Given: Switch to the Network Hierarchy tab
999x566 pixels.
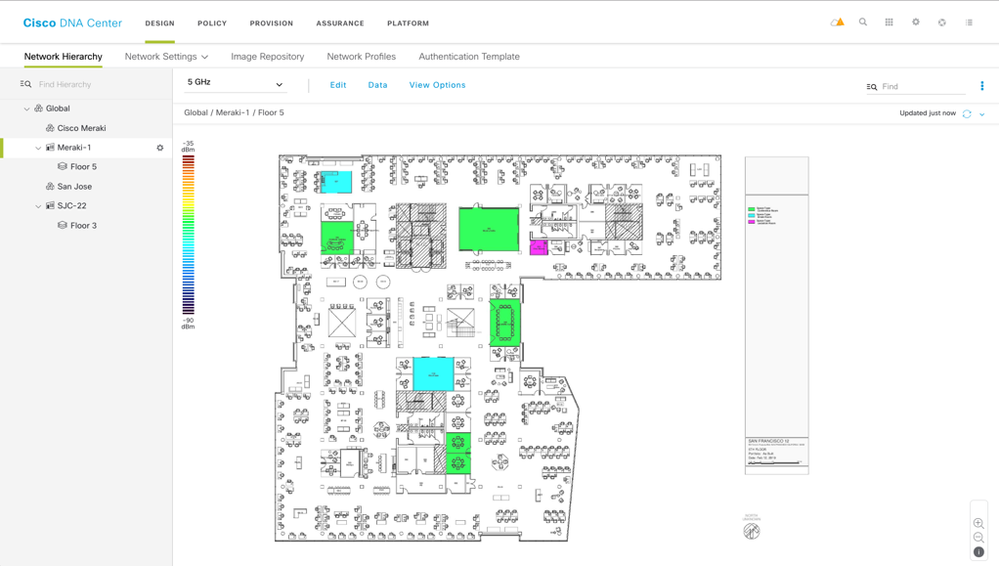Looking at the screenshot, I should tap(63, 57).
